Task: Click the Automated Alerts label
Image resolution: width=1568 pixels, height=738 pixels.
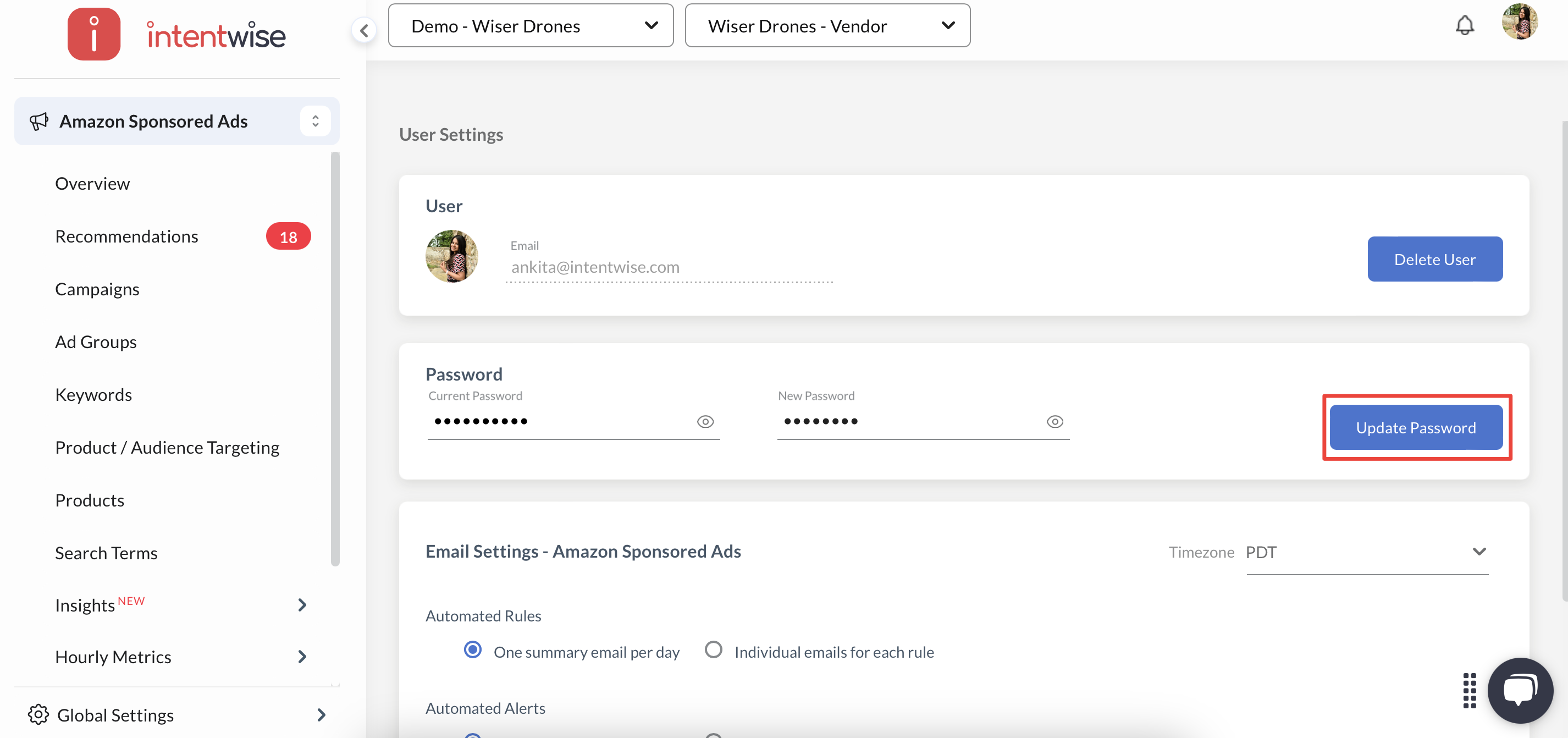Action: [x=485, y=708]
